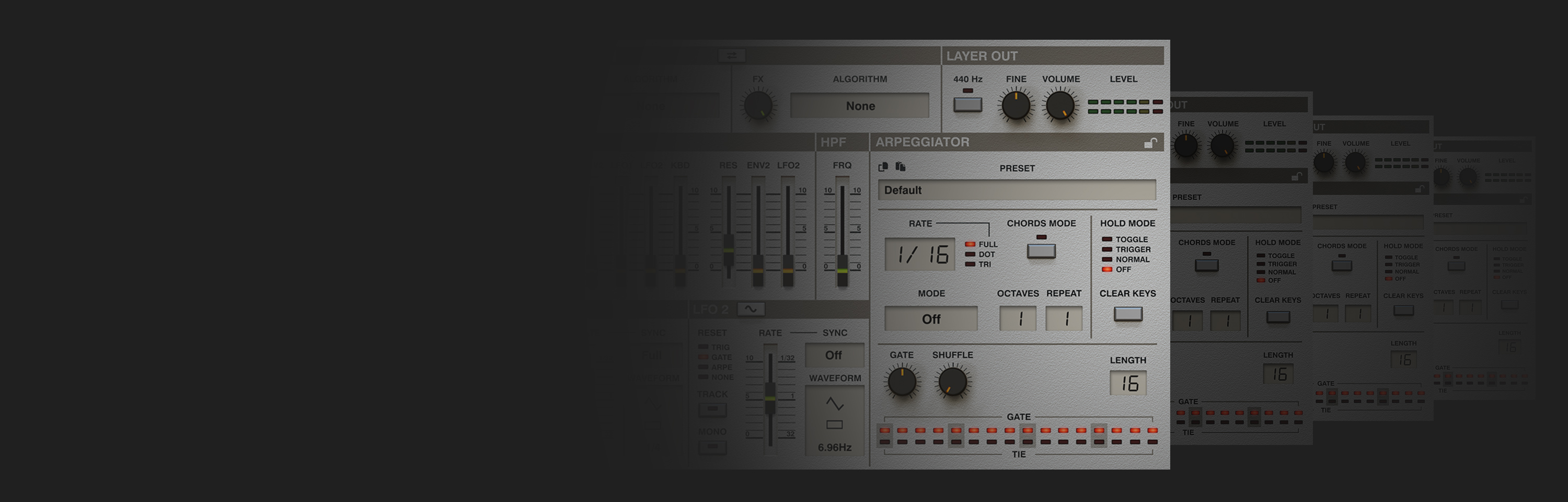Select TRI rate type
The width and height of the screenshot is (1568, 502).
tap(978, 265)
